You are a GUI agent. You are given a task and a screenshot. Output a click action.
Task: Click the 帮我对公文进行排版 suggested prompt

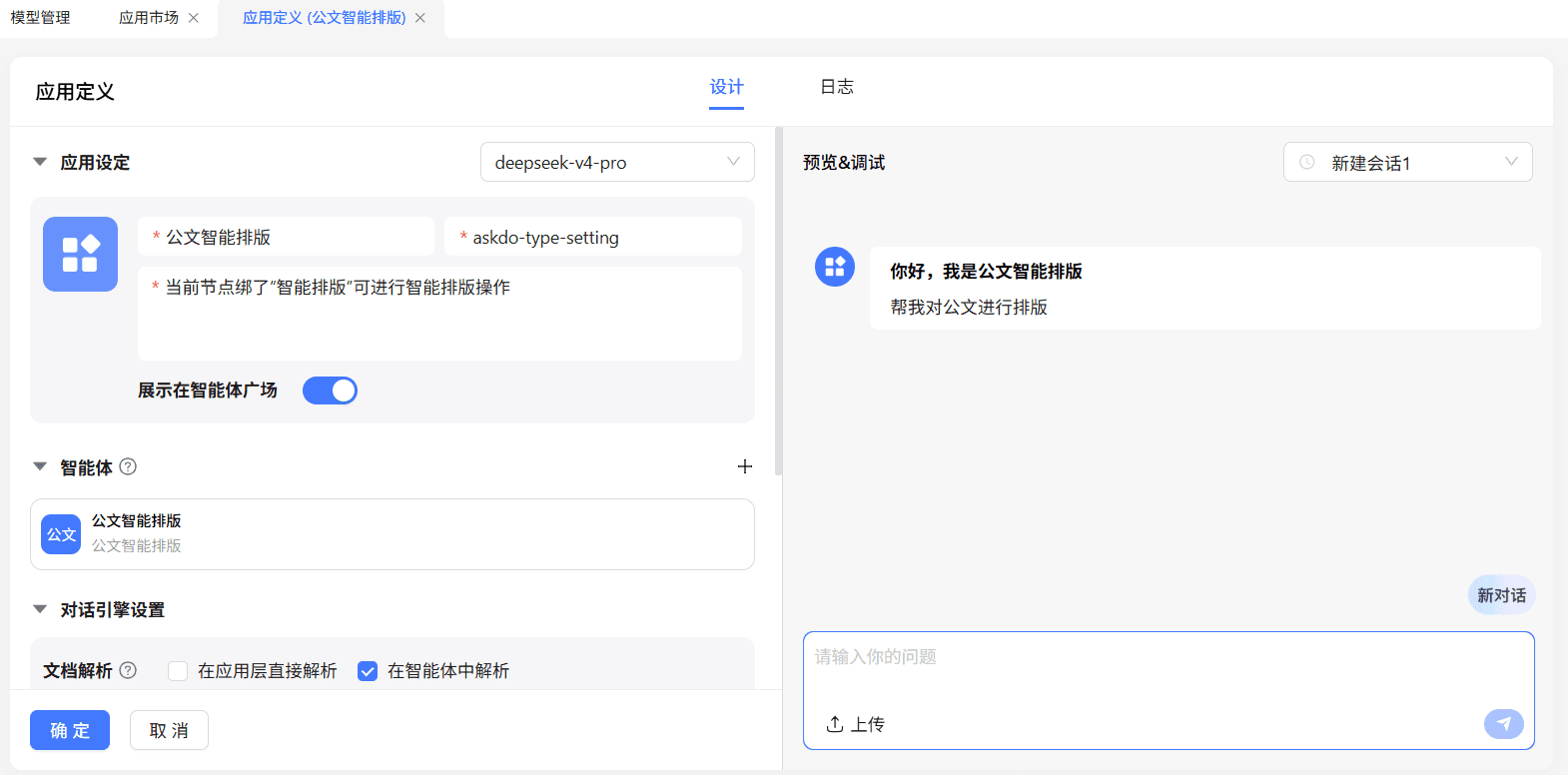[969, 308]
